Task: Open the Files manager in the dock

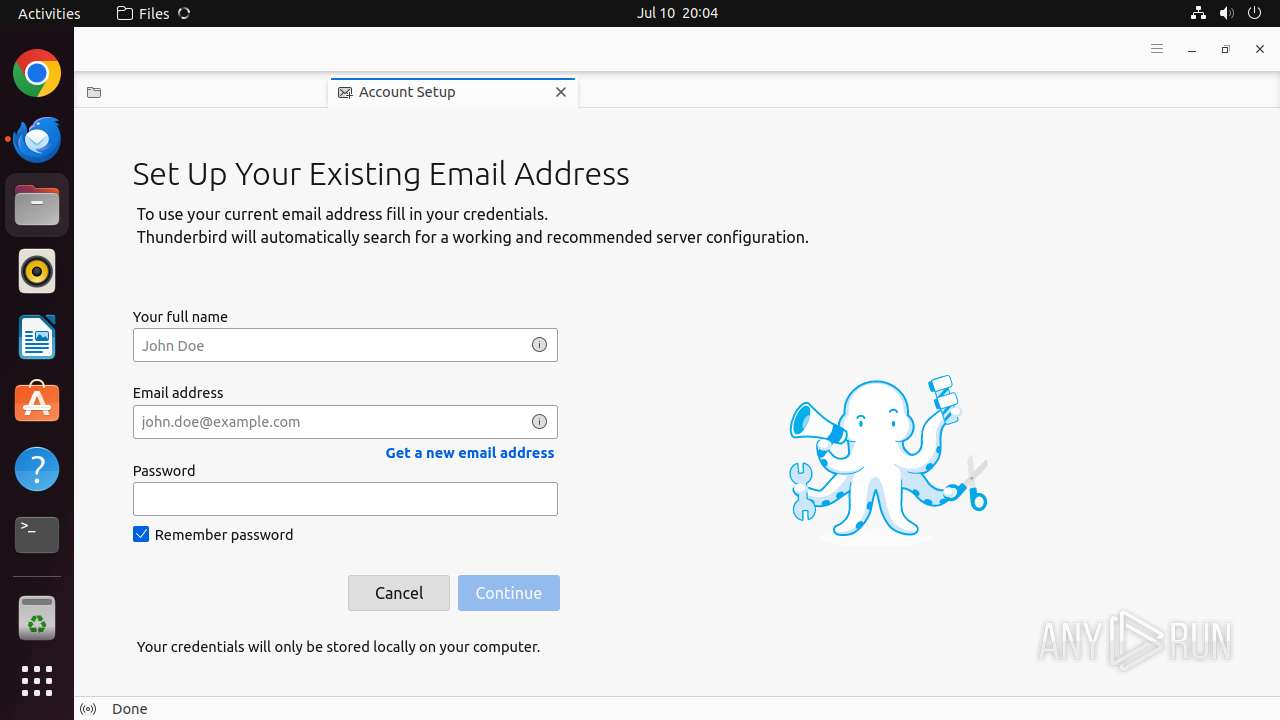Action: tap(37, 205)
